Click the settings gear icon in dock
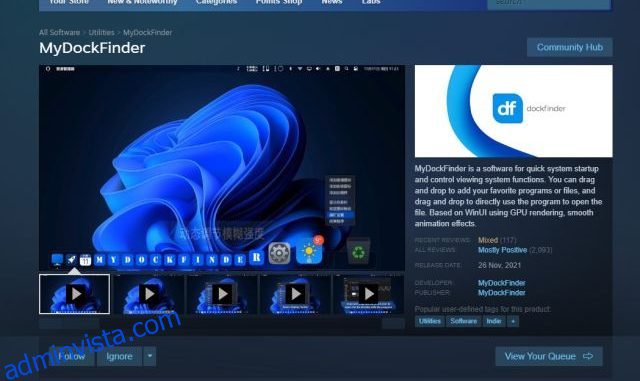Image resolution: width=640 pixels, height=381 pixels. [279, 253]
